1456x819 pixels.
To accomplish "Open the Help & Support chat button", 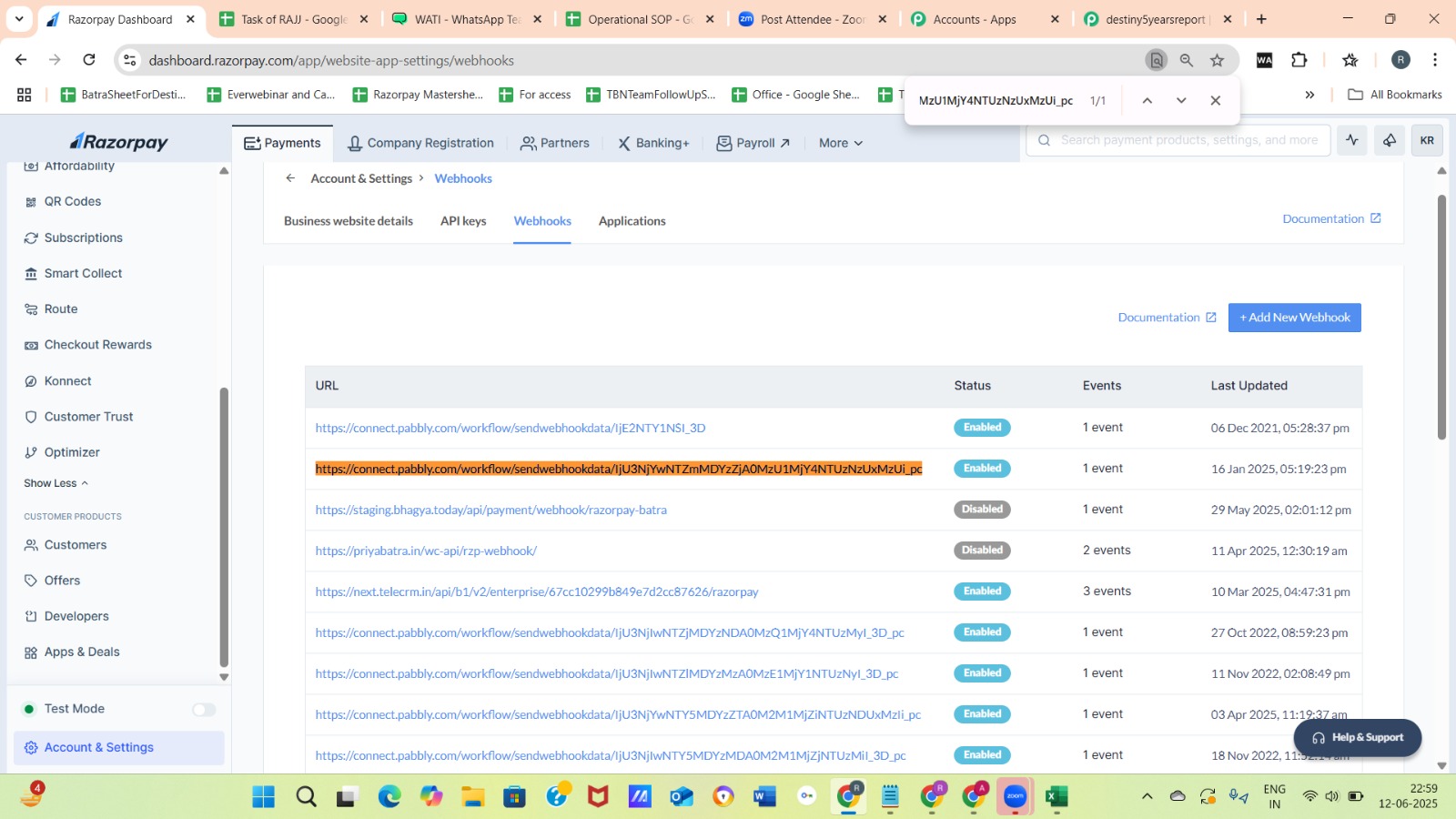I will click(1358, 737).
